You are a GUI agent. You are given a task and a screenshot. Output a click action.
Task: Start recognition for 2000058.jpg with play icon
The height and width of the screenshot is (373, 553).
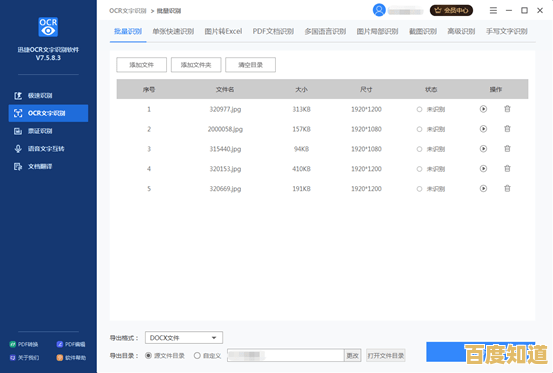click(x=483, y=129)
